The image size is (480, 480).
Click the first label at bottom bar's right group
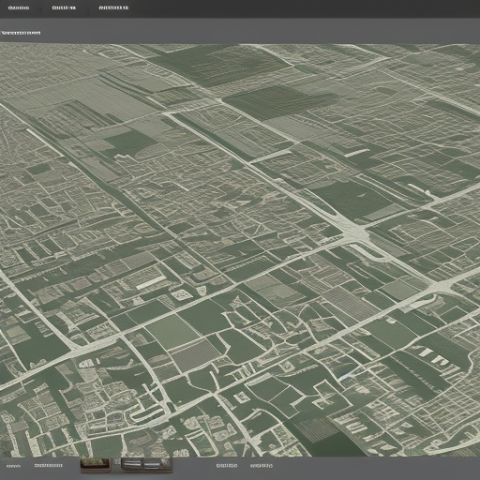[227, 466]
